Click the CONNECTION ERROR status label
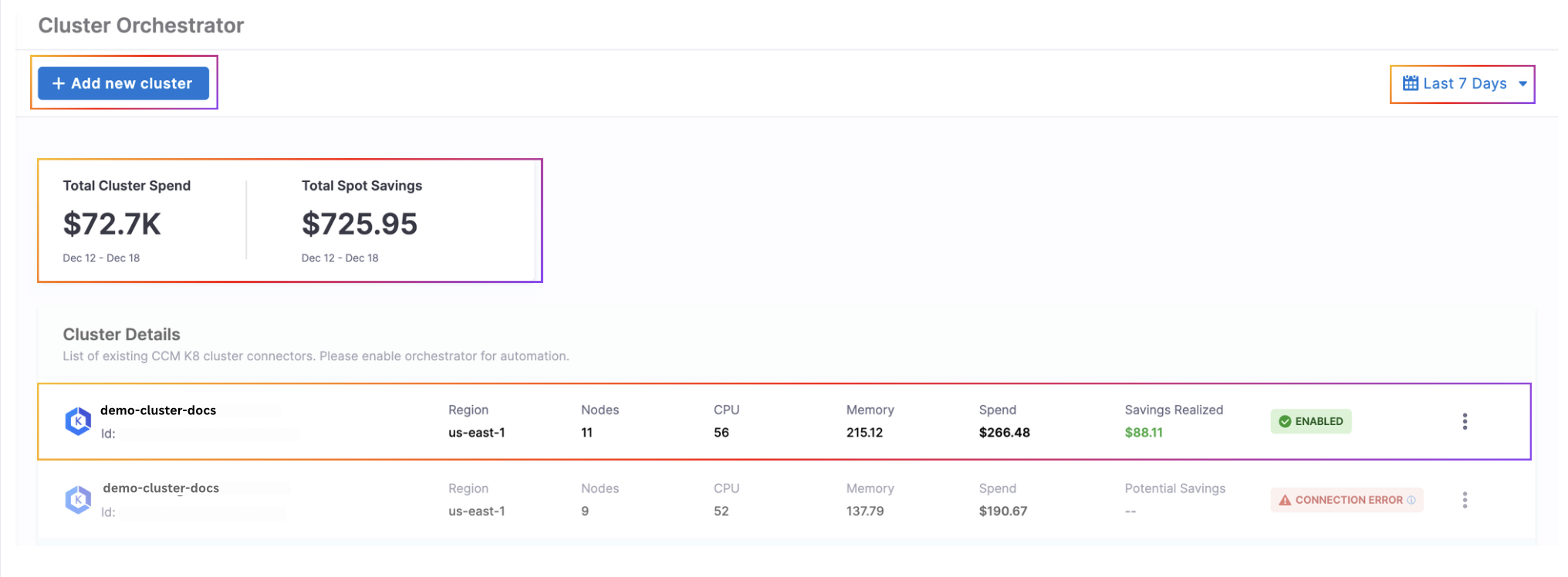Screen dimensions: 1568x577 click(x=1348, y=500)
